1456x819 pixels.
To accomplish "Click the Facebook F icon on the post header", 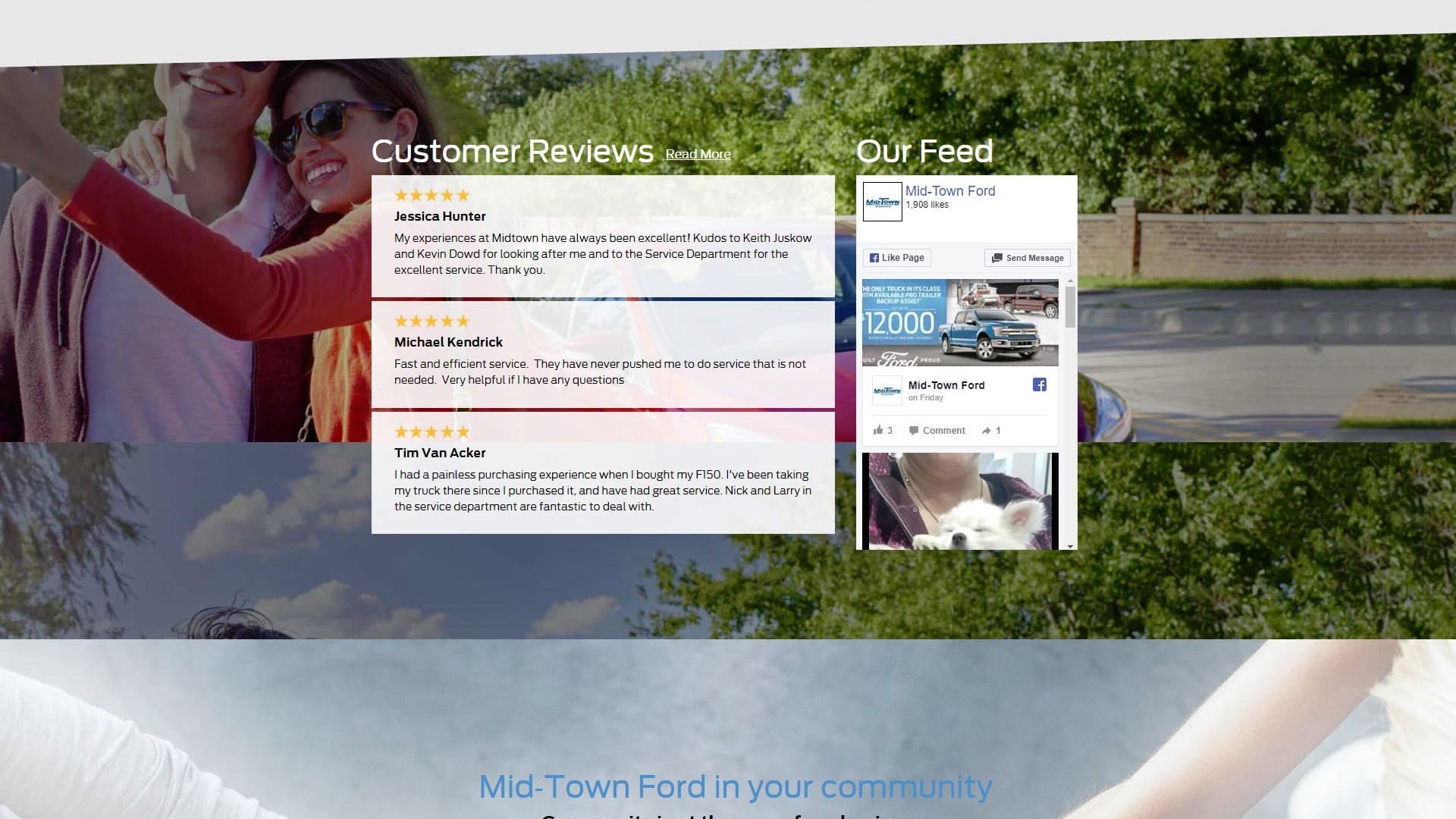I will tap(1039, 384).
